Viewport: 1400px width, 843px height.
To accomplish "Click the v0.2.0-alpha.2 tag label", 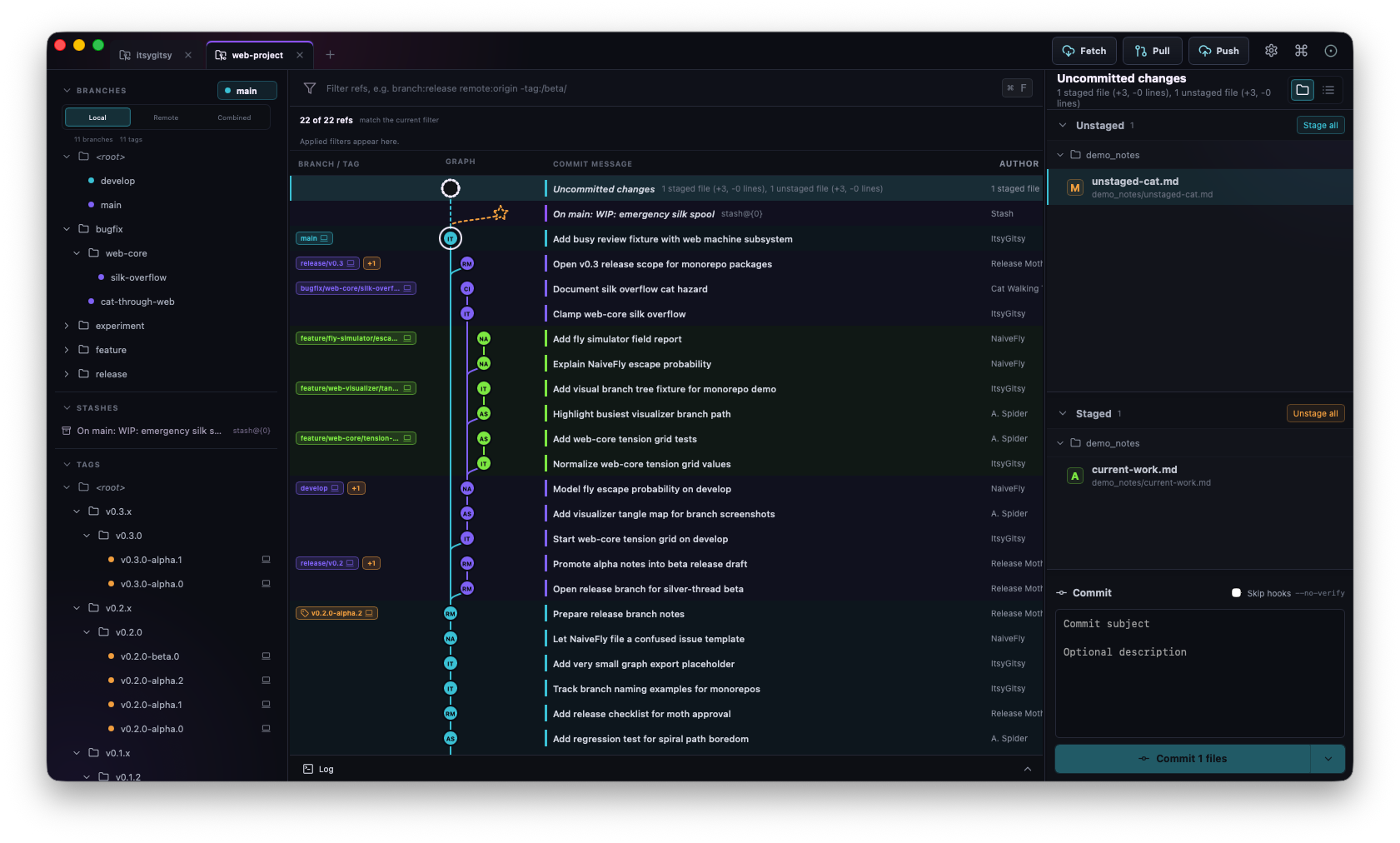I will pos(336,613).
